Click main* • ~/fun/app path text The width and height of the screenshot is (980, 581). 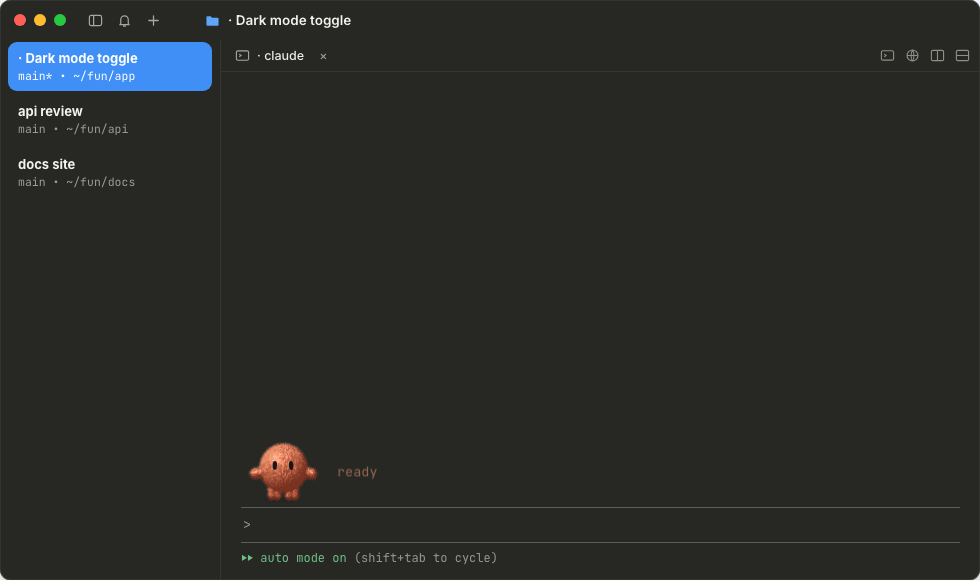tap(76, 76)
